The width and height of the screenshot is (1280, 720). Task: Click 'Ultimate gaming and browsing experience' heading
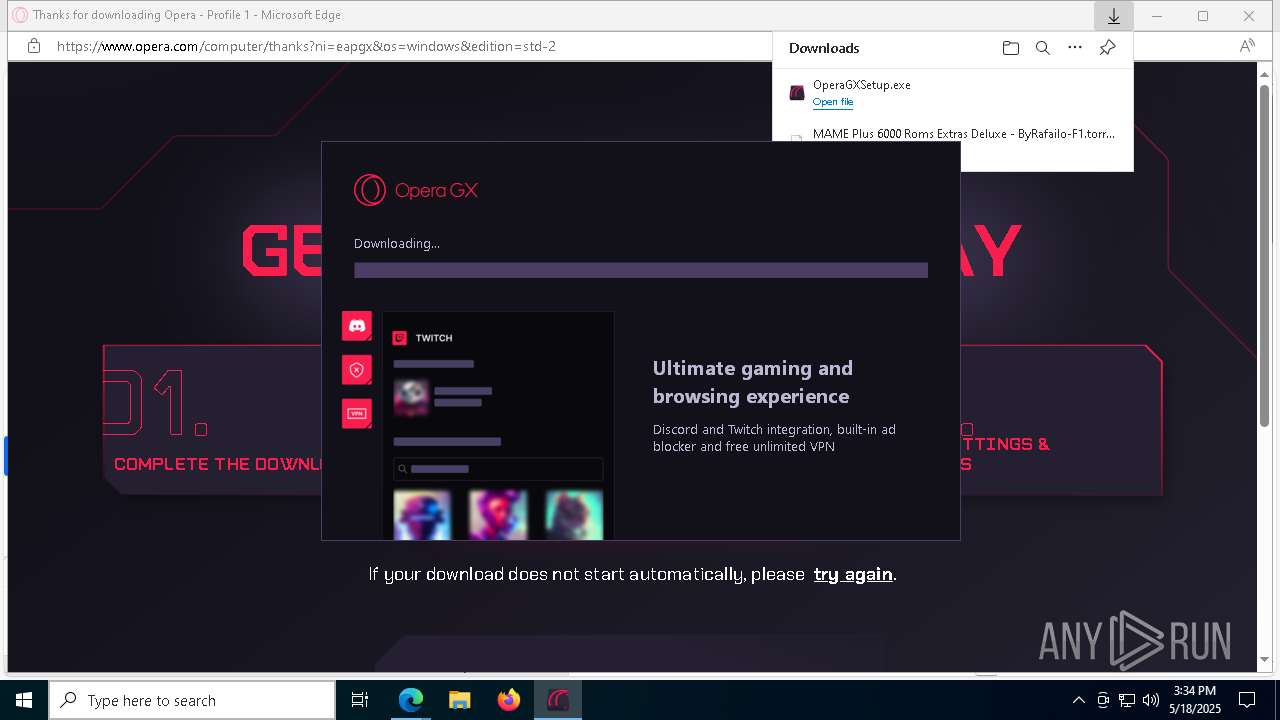click(753, 382)
